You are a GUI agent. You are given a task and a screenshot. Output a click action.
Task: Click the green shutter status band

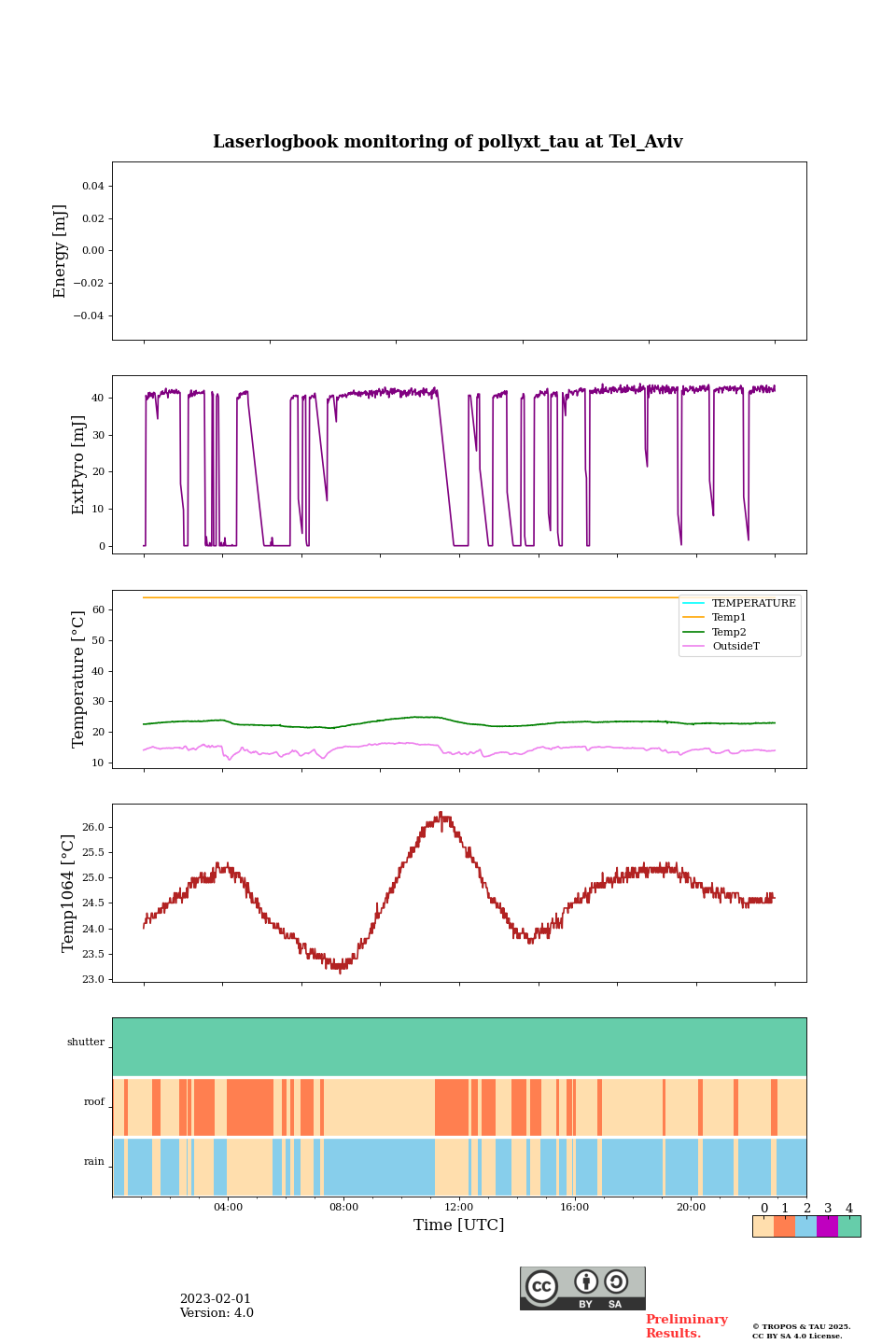click(459, 1047)
